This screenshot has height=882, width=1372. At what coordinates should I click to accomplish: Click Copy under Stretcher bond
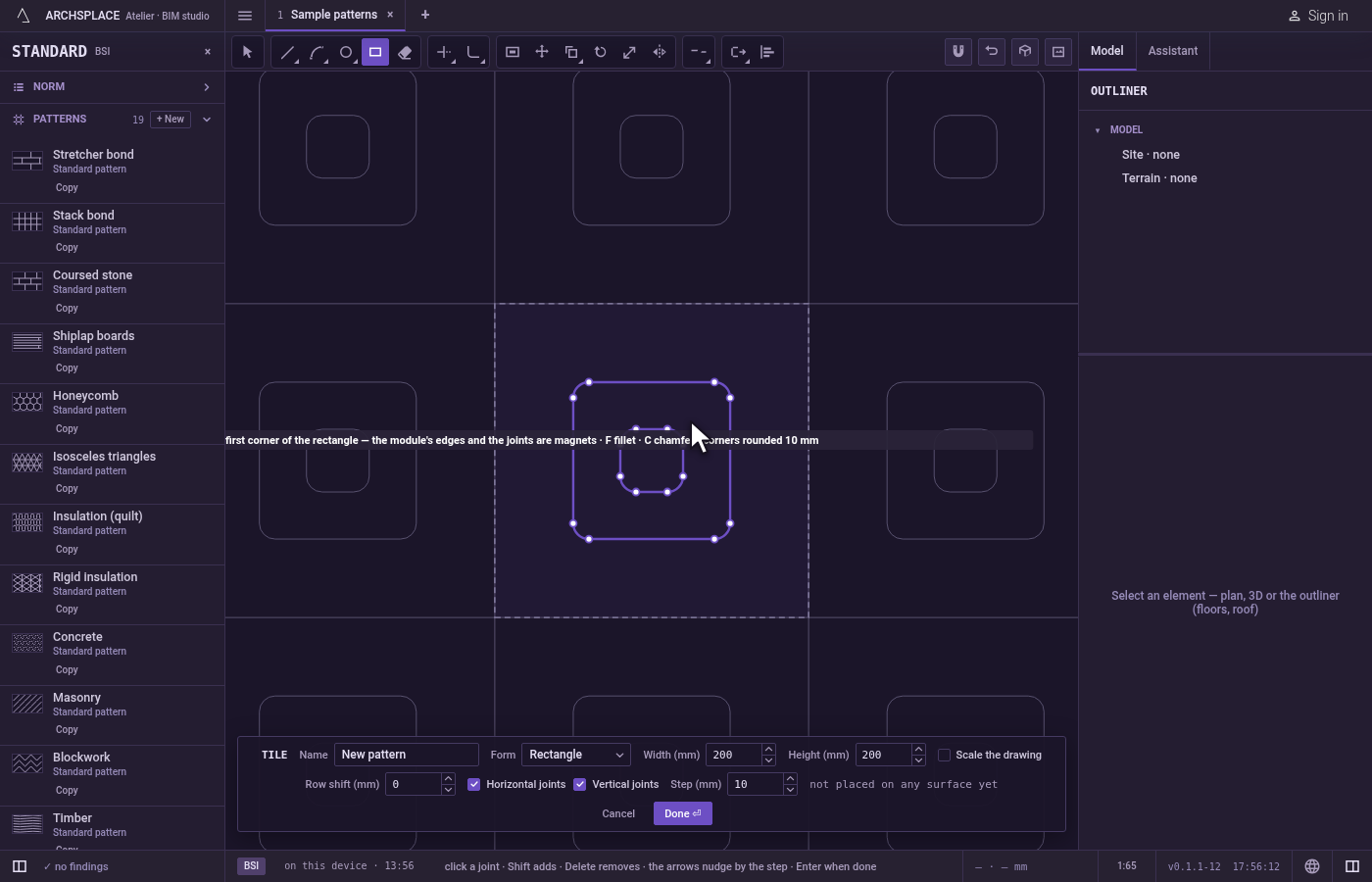point(67,187)
